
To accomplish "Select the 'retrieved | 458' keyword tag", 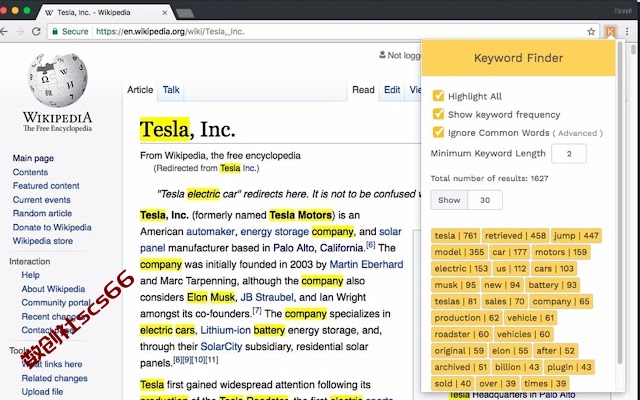I will (516, 236).
